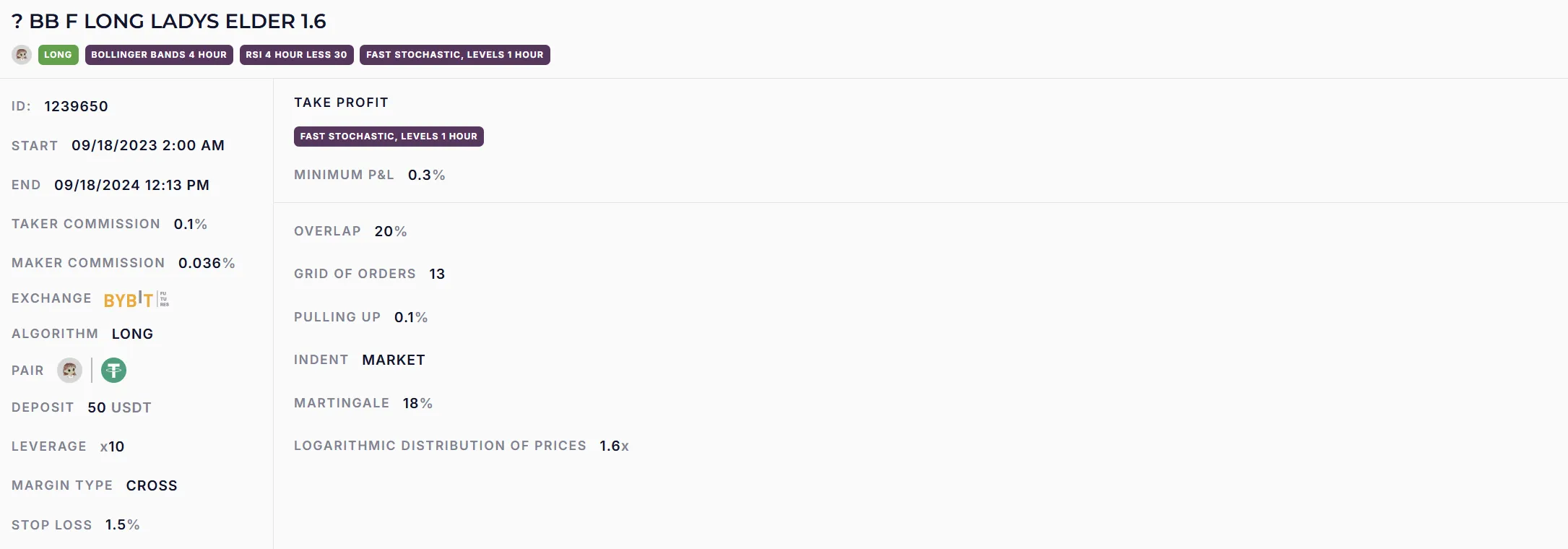Click the Stop Loss 1.5% value
The height and width of the screenshot is (549, 1568).
[x=122, y=525]
